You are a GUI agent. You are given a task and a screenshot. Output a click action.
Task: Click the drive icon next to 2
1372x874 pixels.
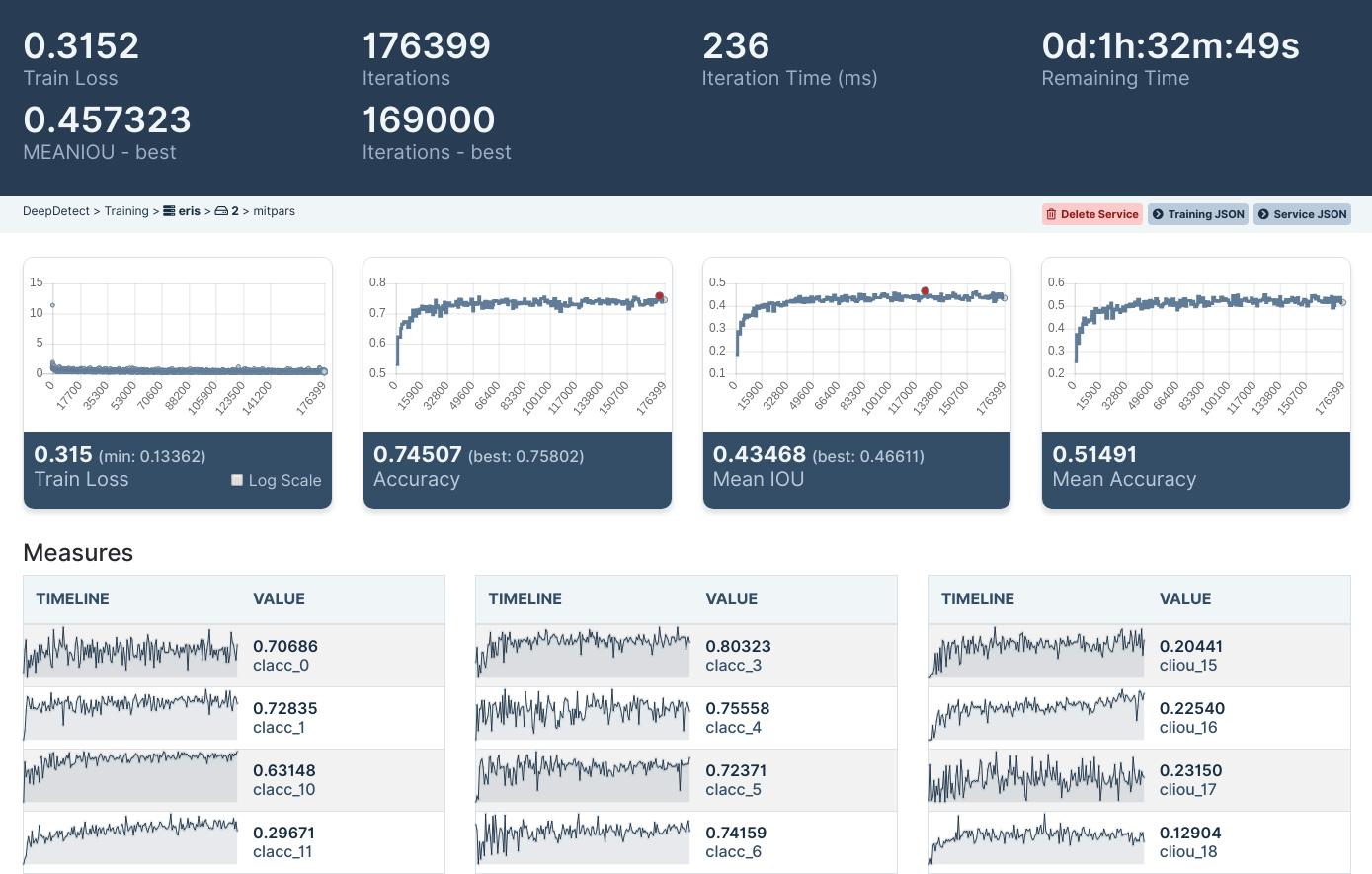point(221,211)
